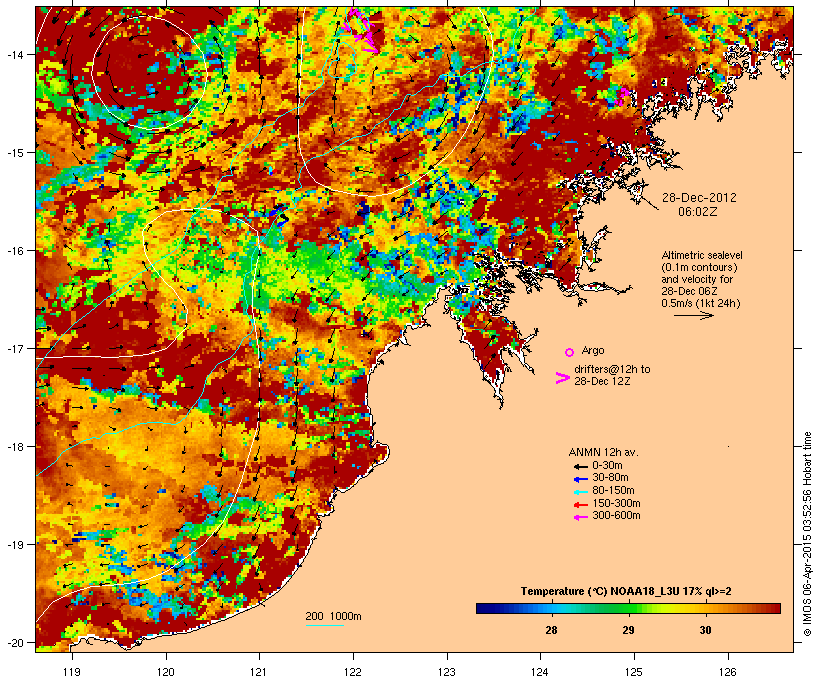Click the "Temperature (°C) NOAA18_L3U" title
820x680 pixels.
click(x=600, y=591)
